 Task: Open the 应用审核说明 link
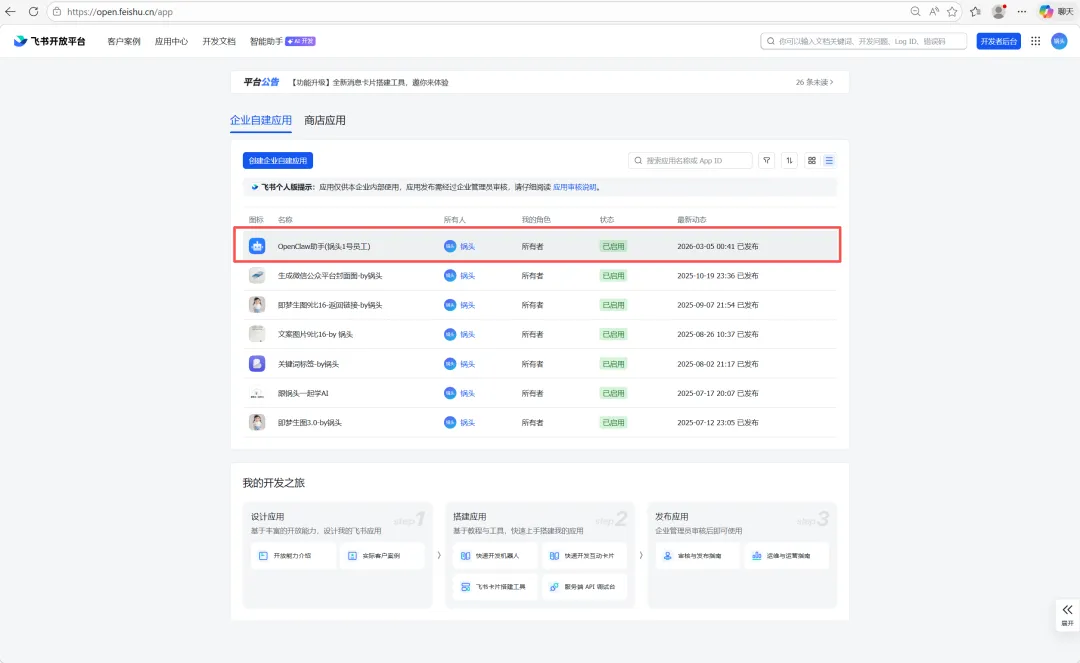[575, 187]
